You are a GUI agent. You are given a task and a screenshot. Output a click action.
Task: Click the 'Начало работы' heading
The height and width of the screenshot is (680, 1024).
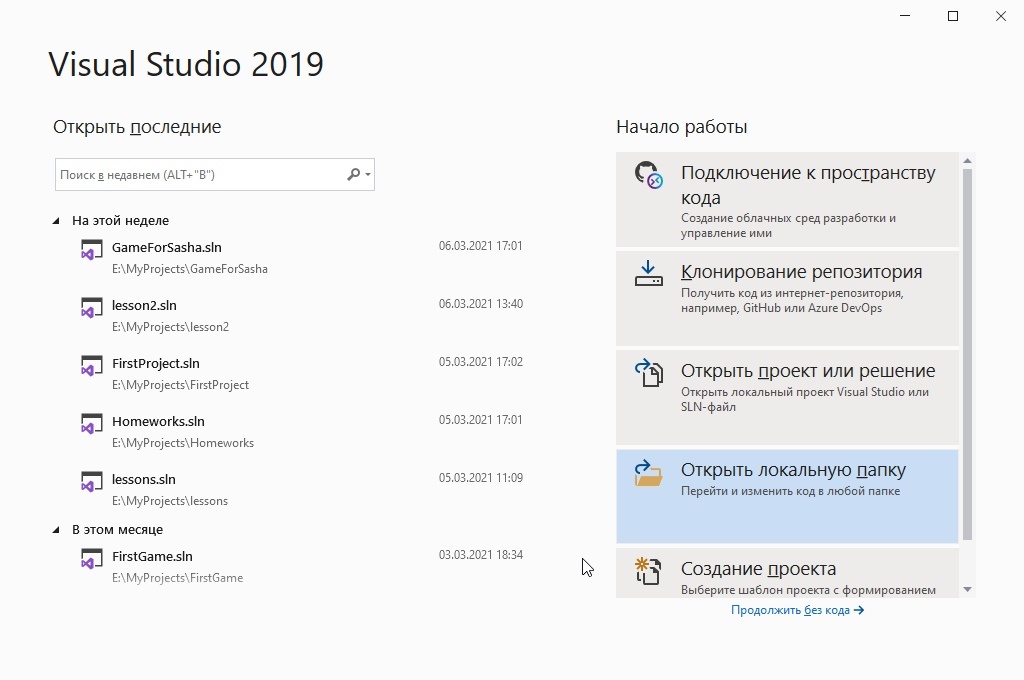[x=682, y=127]
